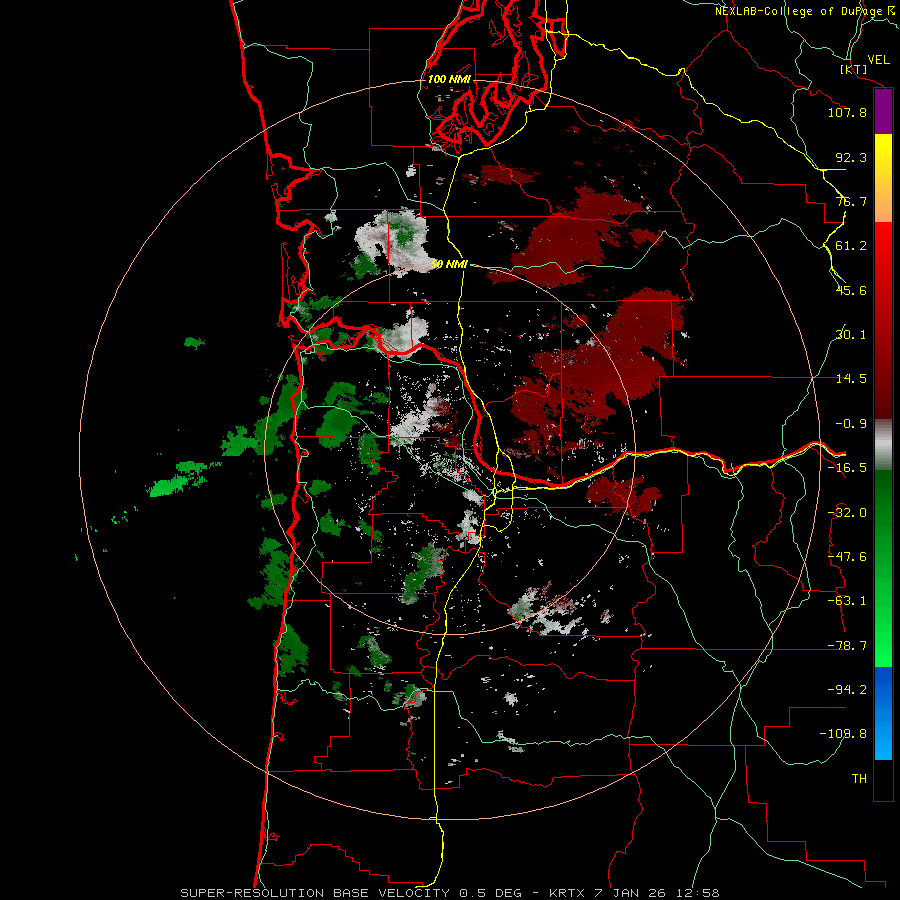
Task: Click the 100 NMI range ring label
Action: tap(449, 79)
